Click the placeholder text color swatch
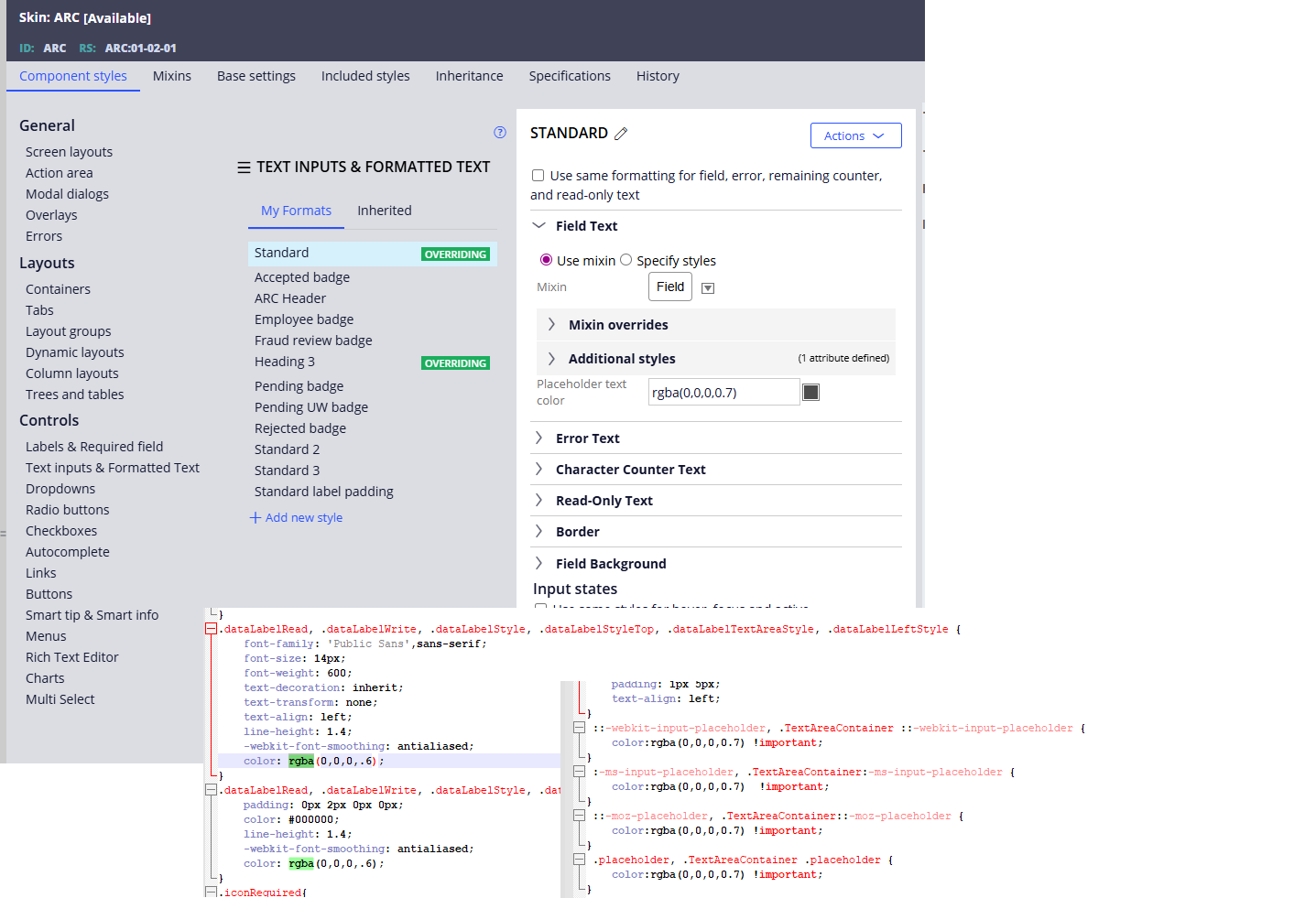Image resolution: width=1316 pixels, height=898 pixels. [x=810, y=393]
